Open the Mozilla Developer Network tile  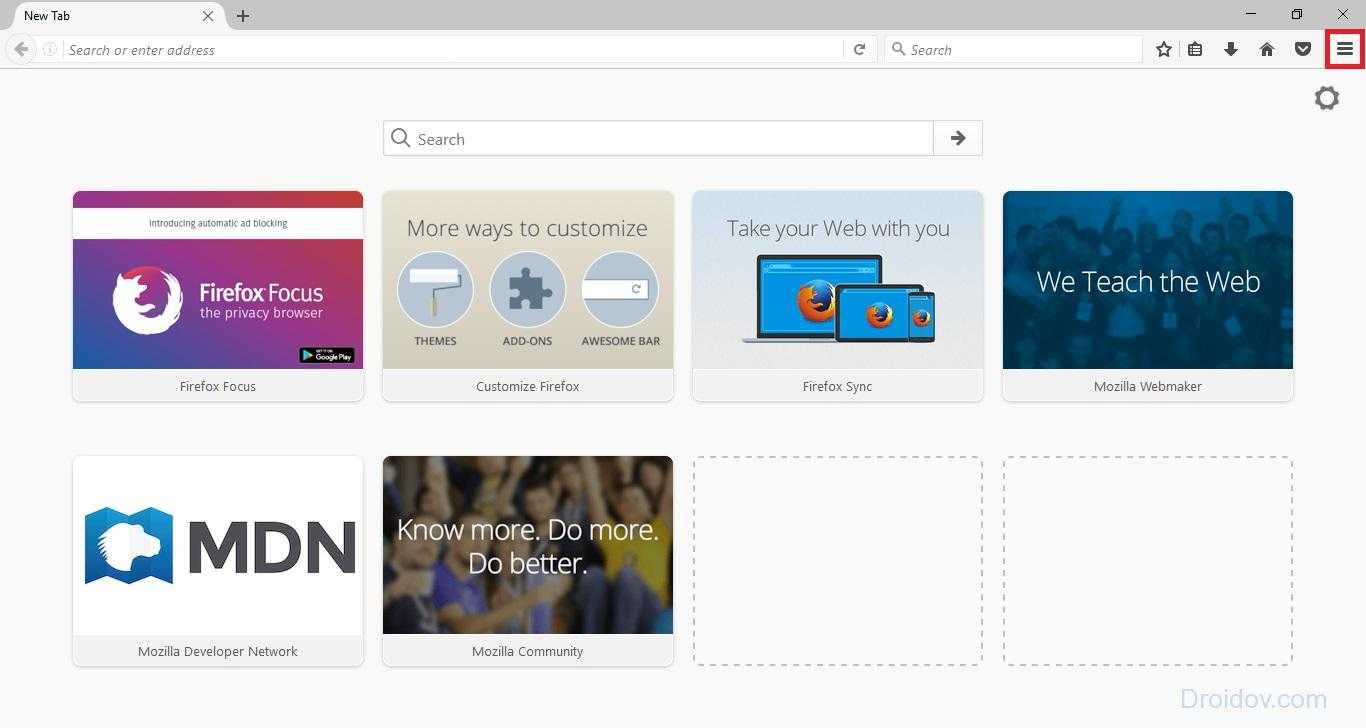(x=218, y=561)
